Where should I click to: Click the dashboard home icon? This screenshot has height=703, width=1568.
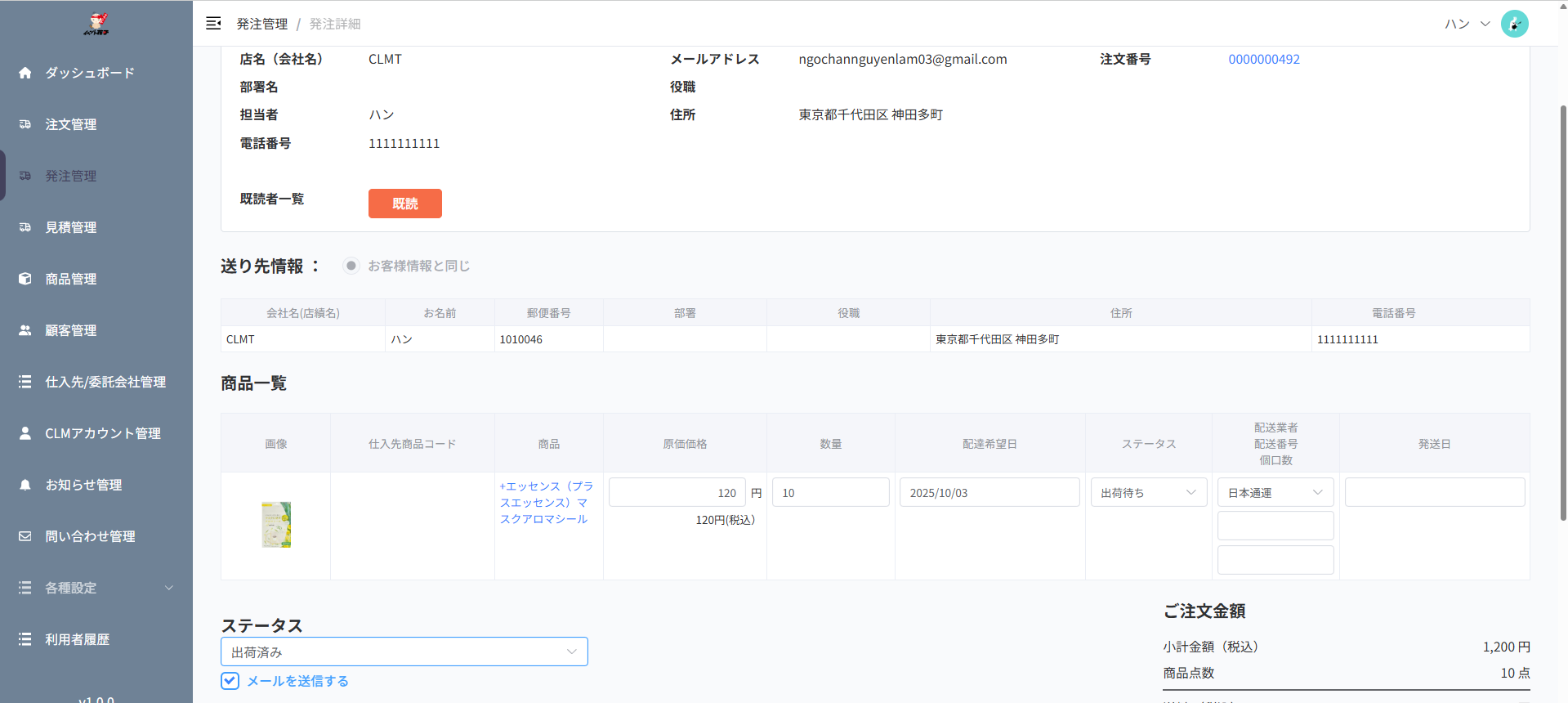tap(25, 73)
